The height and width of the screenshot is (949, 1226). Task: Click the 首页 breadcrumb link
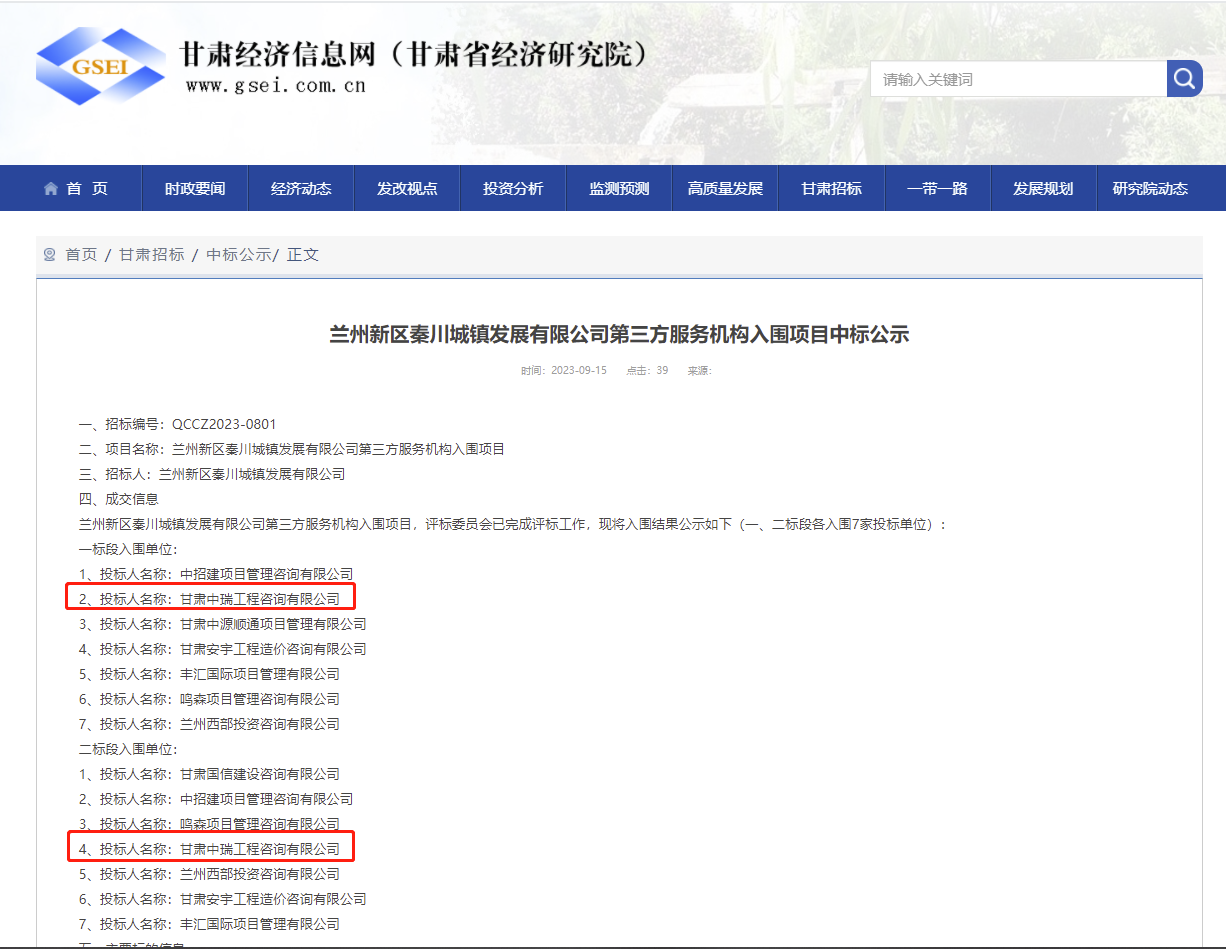[81, 254]
